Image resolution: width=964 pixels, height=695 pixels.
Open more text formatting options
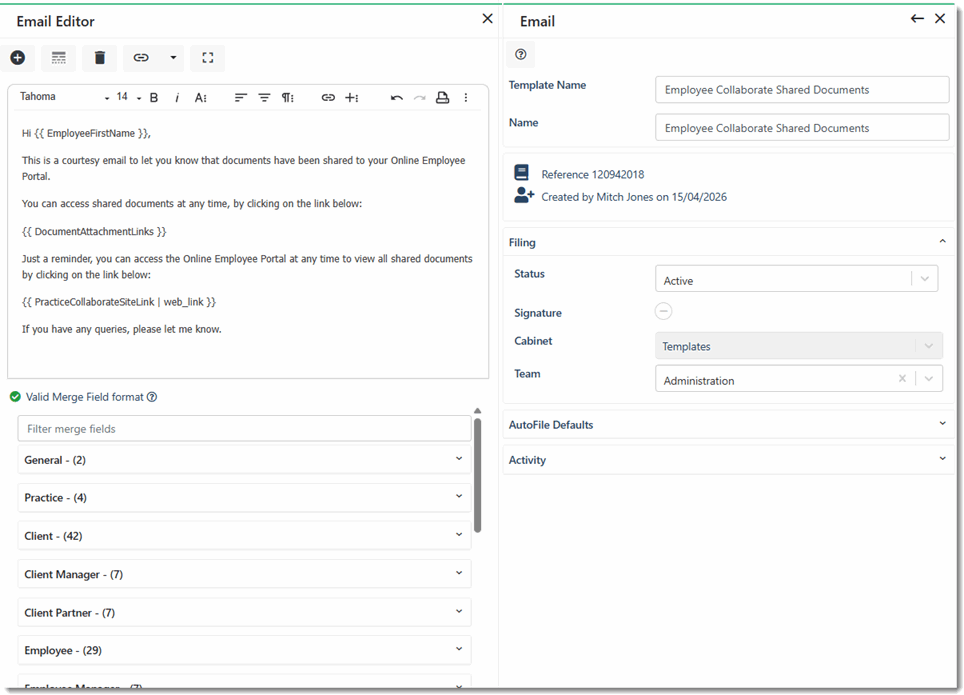click(x=200, y=98)
